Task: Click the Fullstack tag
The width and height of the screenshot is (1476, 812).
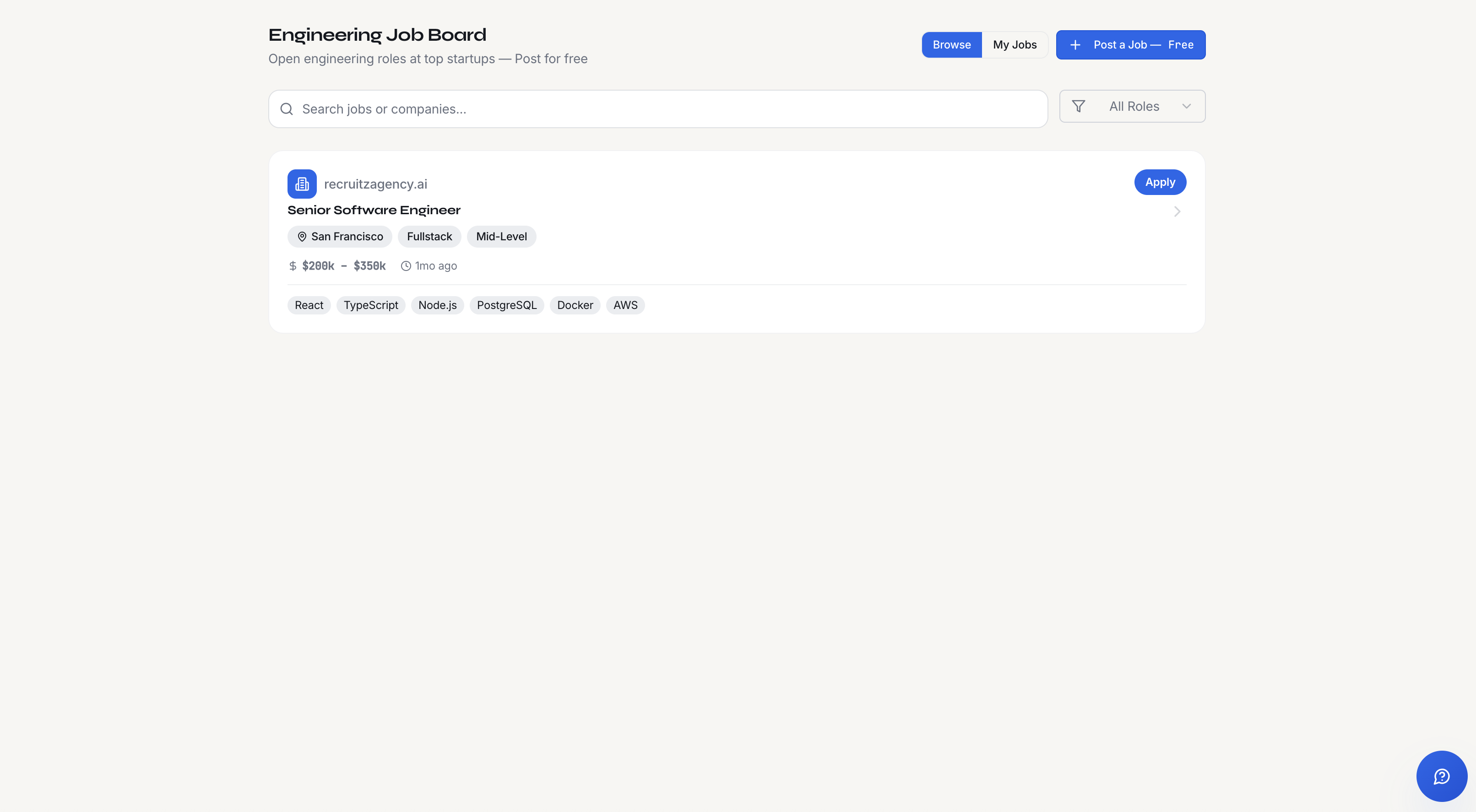Action: point(429,237)
